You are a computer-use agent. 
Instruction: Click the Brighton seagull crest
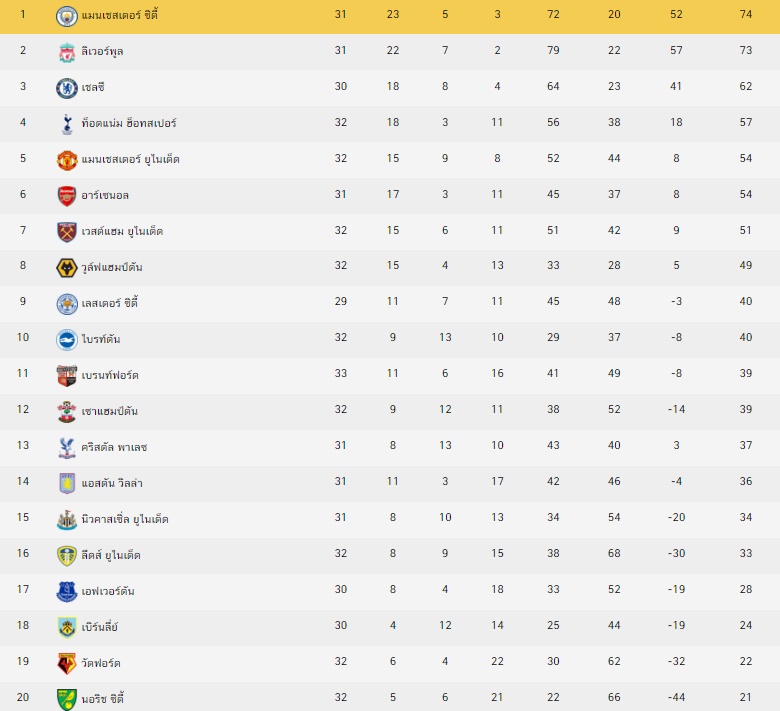pyautogui.click(x=67, y=339)
